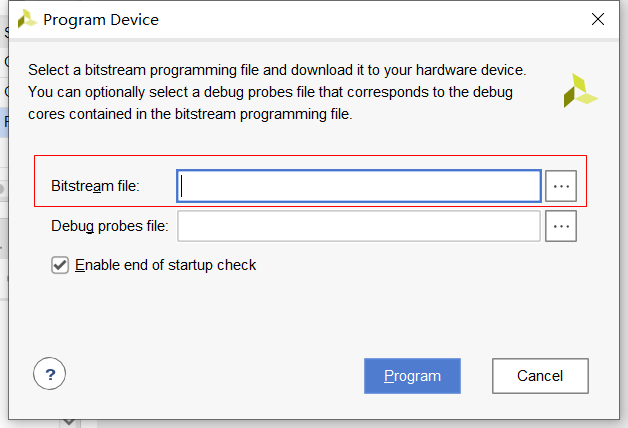Viewport: 628px width, 428px height.
Task: Click the 'Debug probes file:' label
Action: point(110,227)
